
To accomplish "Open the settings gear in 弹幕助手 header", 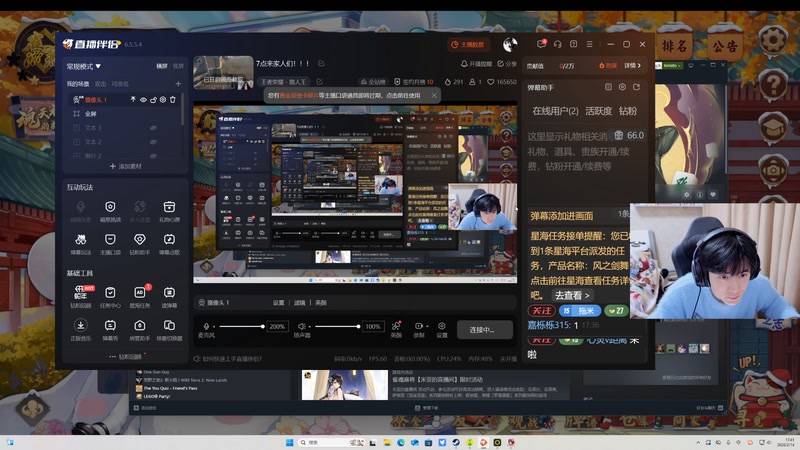I will (622, 87).
